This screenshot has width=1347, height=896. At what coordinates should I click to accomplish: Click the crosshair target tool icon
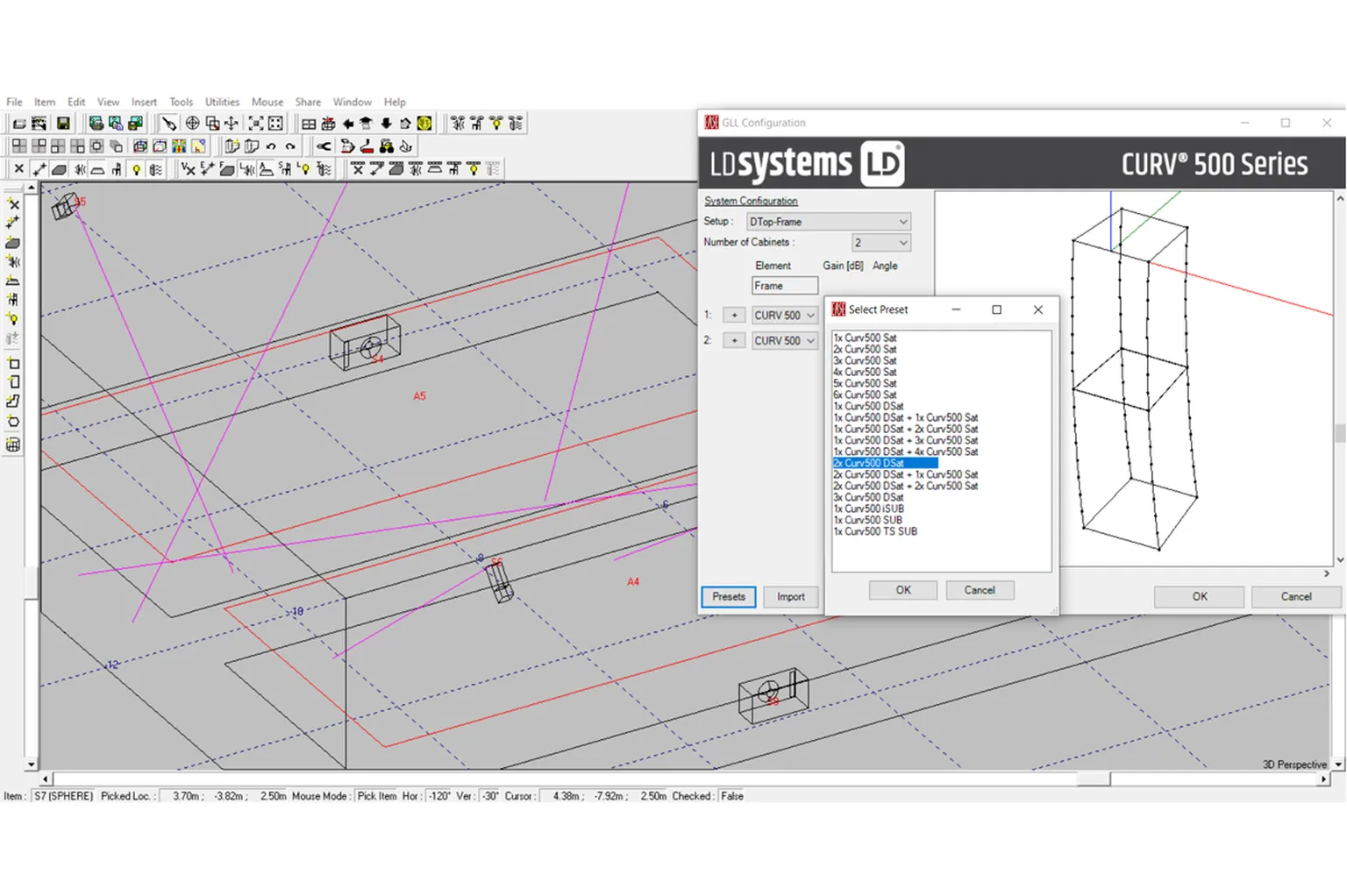192,124
